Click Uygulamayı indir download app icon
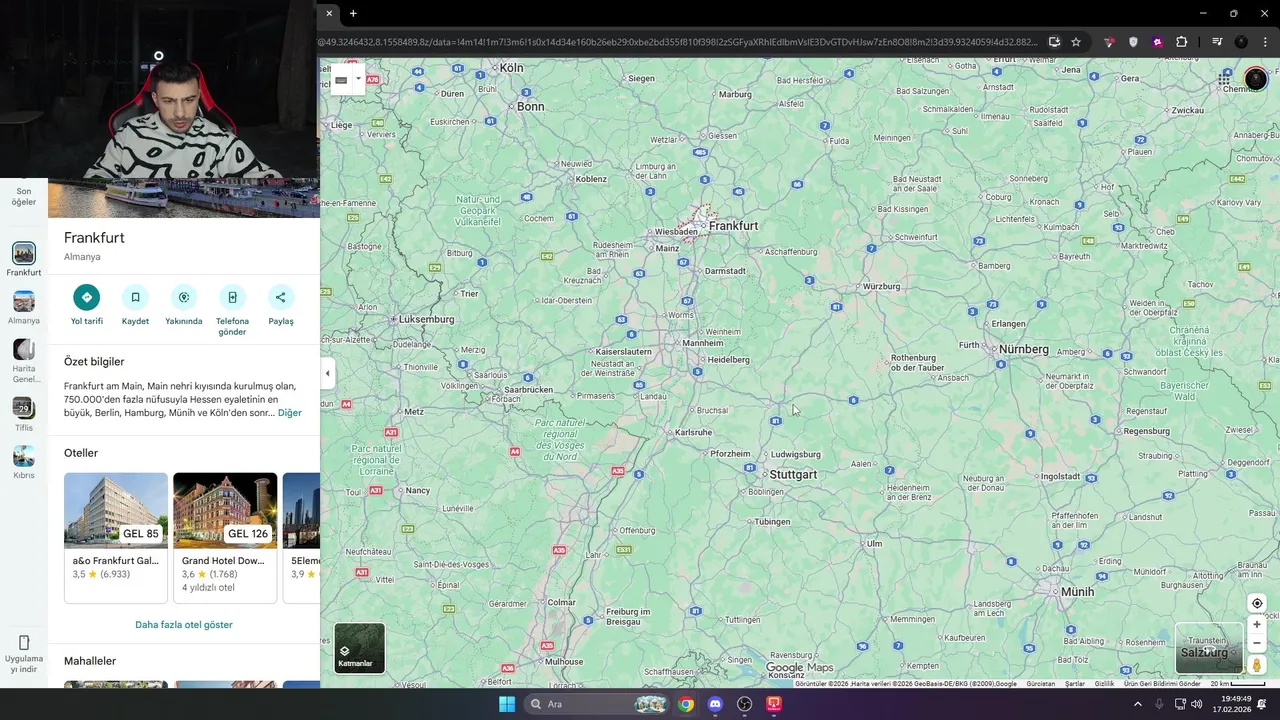 tap(24, 654)
